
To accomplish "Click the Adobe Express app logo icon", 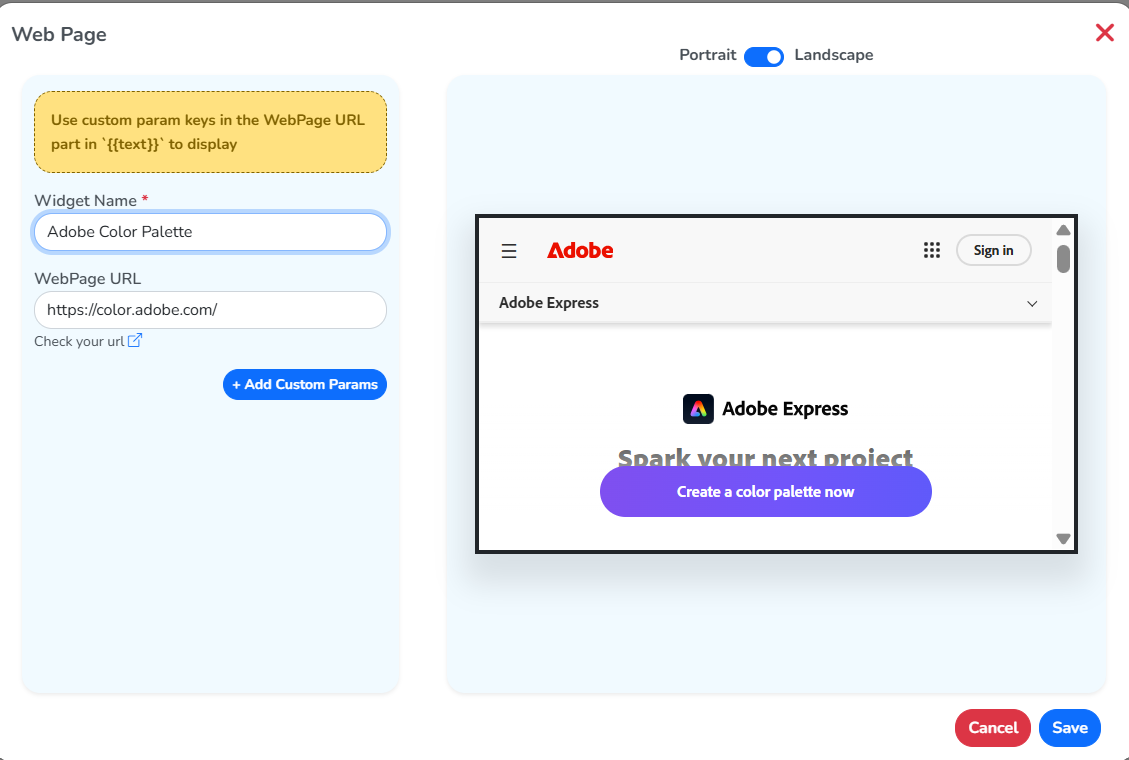I will tap(698, 409).
